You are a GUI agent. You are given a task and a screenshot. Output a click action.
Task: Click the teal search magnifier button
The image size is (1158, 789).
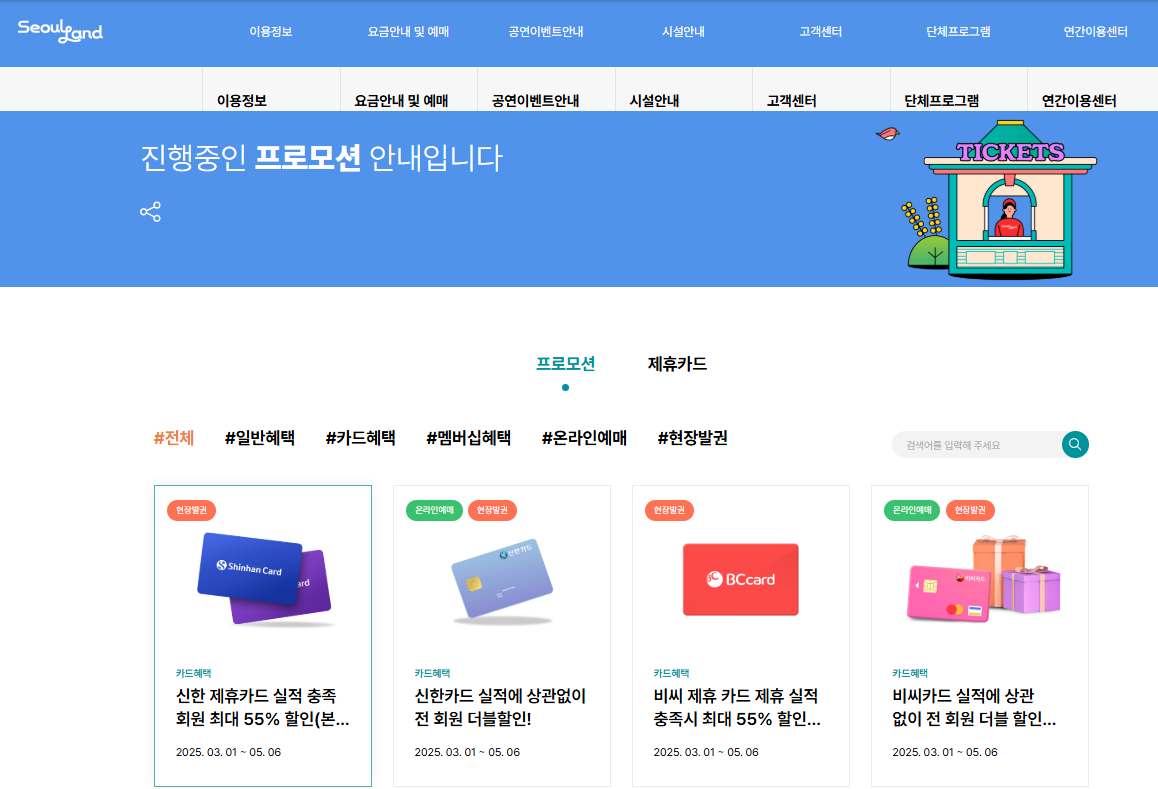(1075, 444)
